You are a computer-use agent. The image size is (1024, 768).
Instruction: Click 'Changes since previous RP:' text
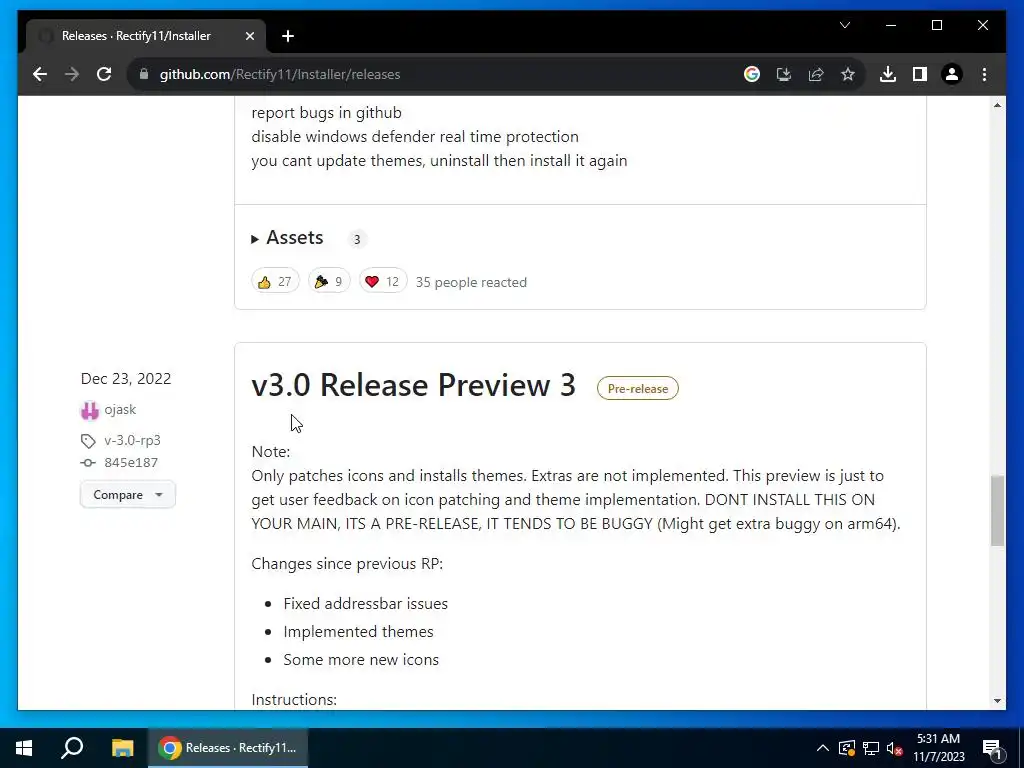347,564
